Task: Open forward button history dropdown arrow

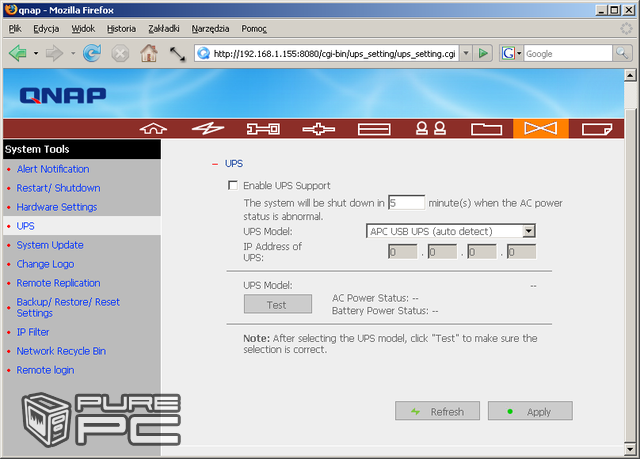Action: [x=73, y=53]
